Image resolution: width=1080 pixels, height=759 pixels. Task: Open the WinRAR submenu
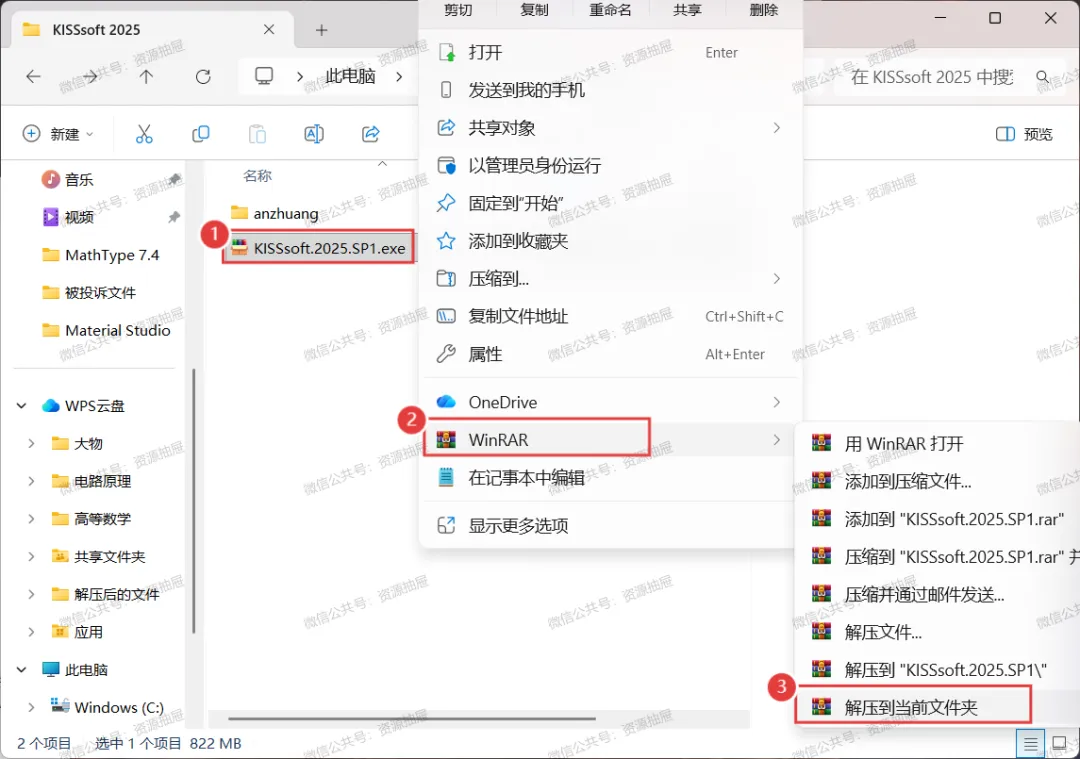pos(610,439)
